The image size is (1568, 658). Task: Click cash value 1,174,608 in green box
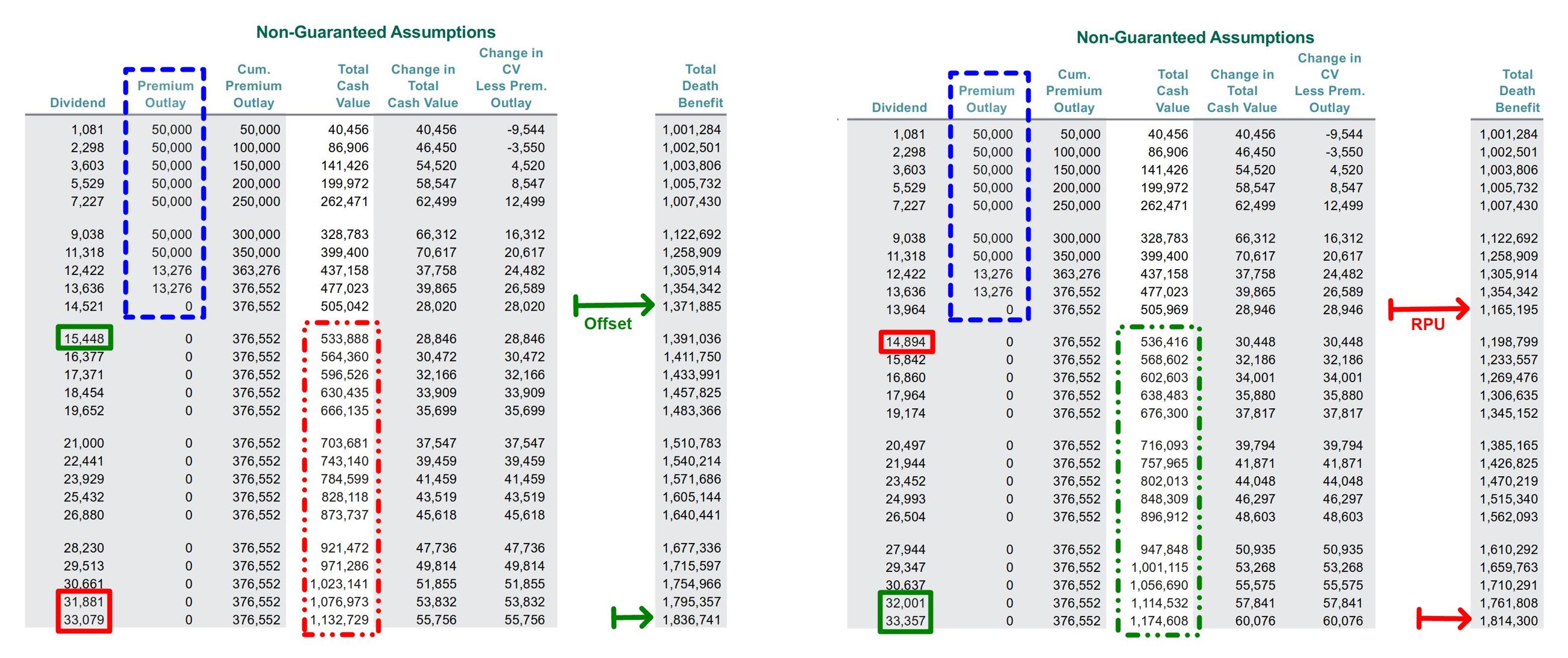click(1159, 621)
